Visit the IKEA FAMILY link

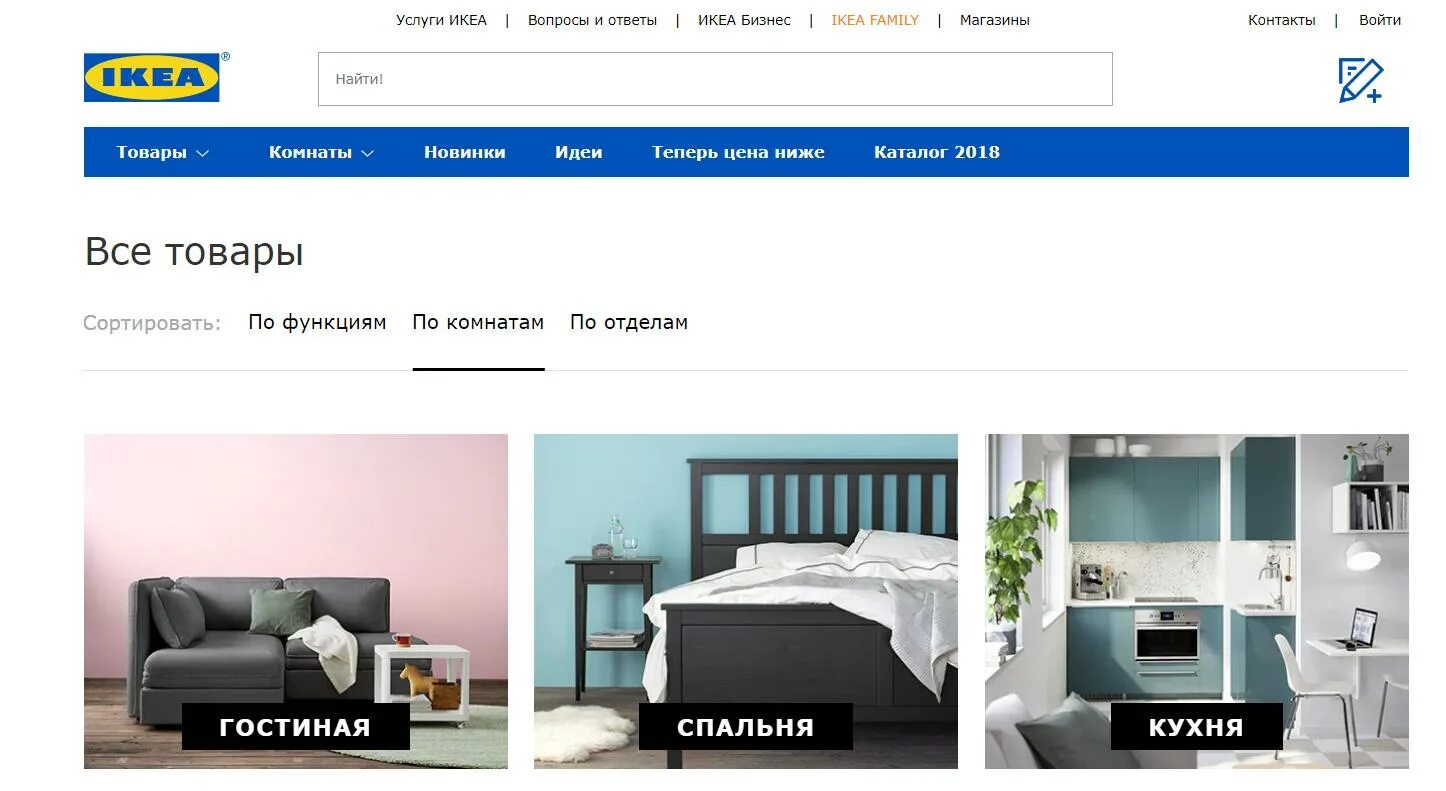(x=875, y=20)
